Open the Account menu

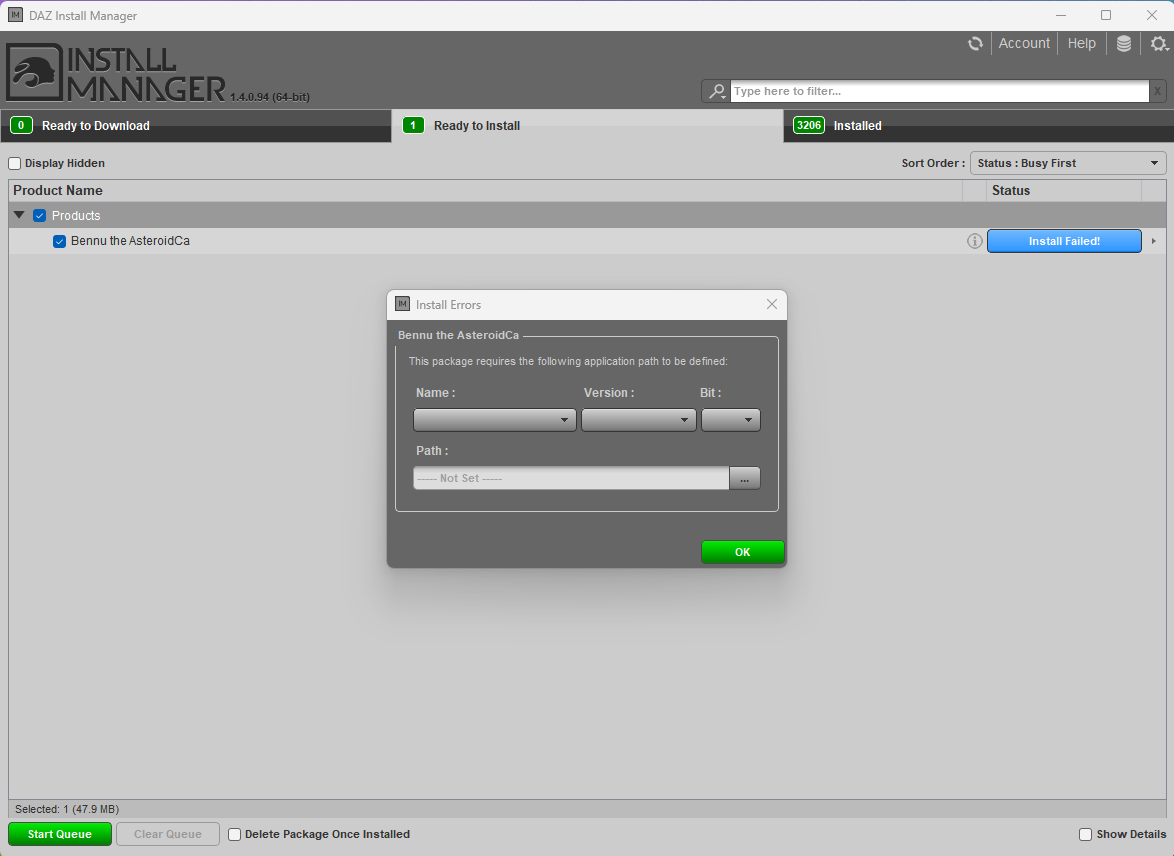[x=1024, y=43]
